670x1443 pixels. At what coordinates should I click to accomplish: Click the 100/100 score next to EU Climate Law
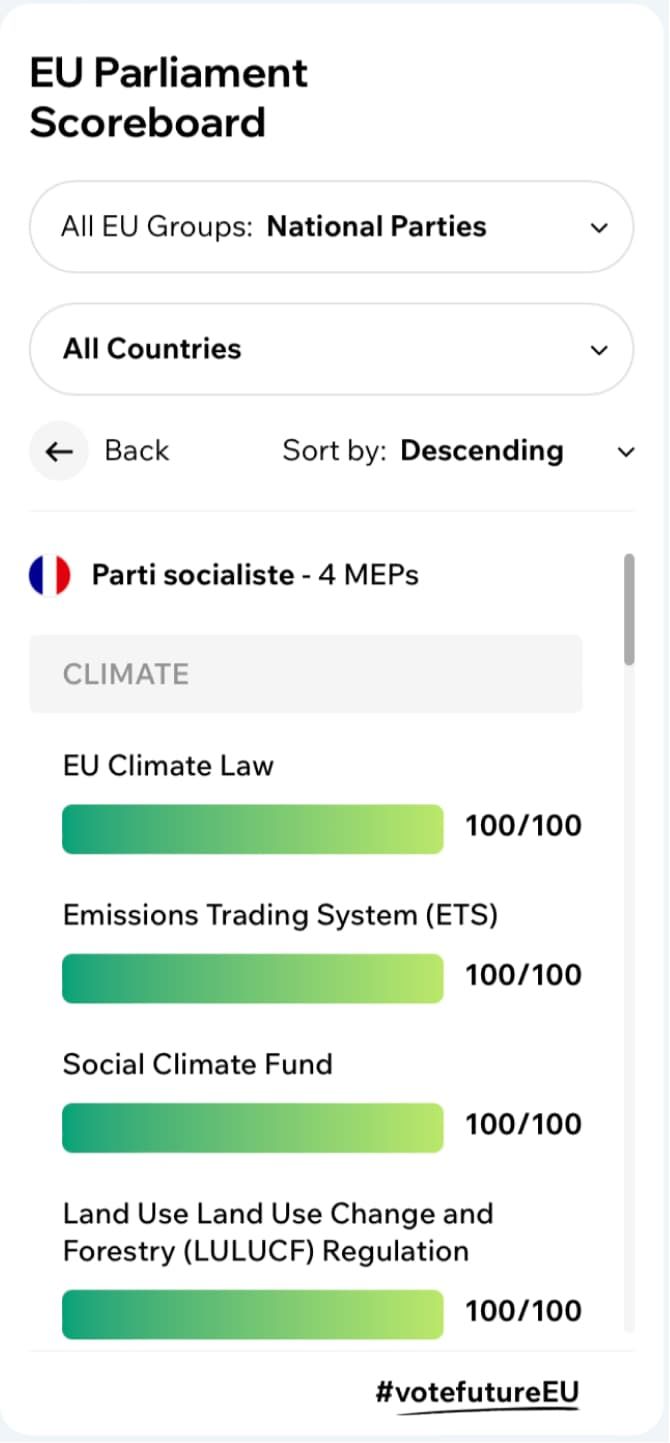[523, 825]
